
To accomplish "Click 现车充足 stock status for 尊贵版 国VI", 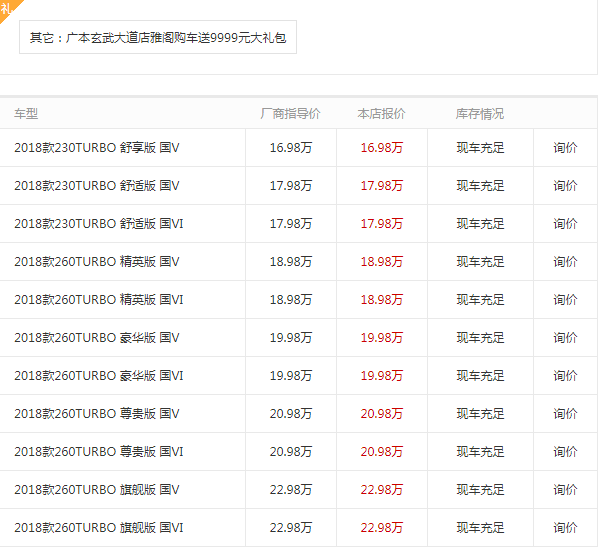I will (480, 452).
